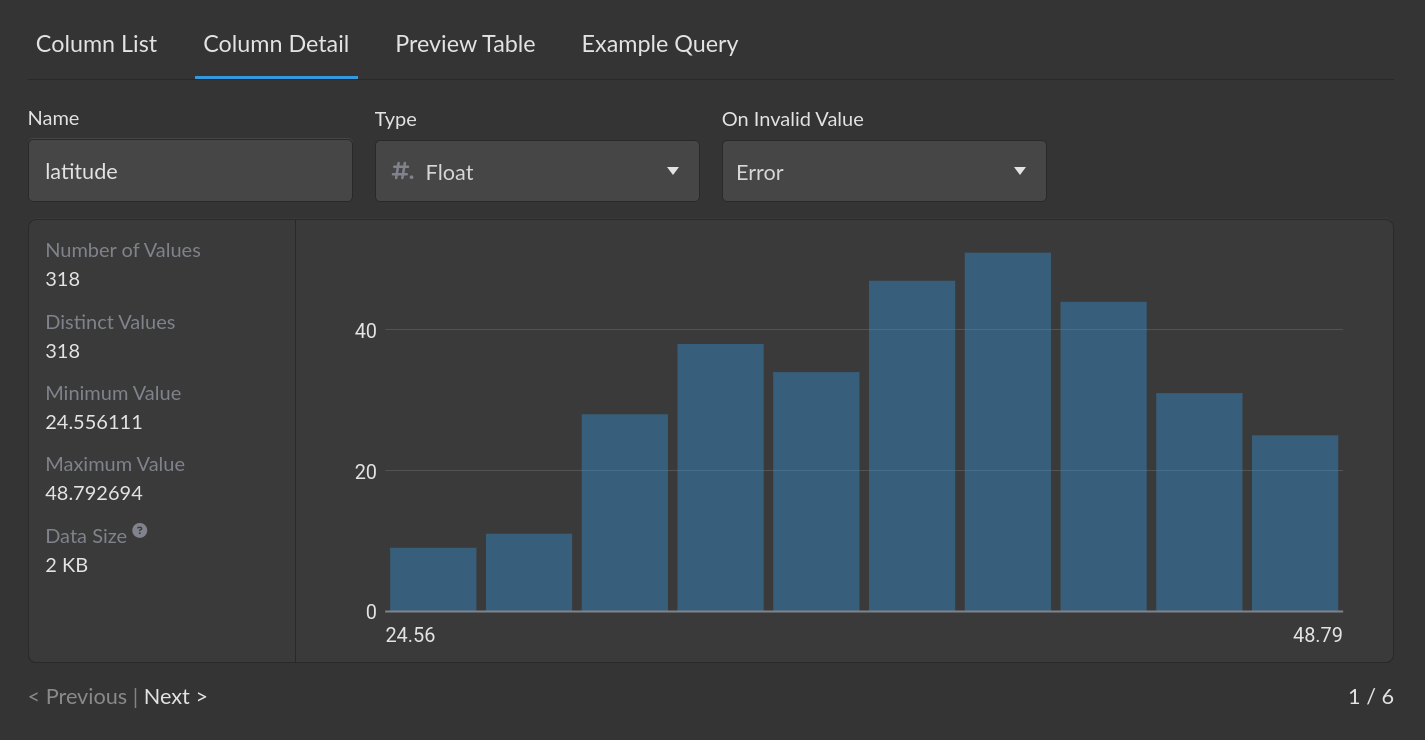Click the rightmost histogram bar
The image size is (1425, 740).
[x=1295, y=523]
